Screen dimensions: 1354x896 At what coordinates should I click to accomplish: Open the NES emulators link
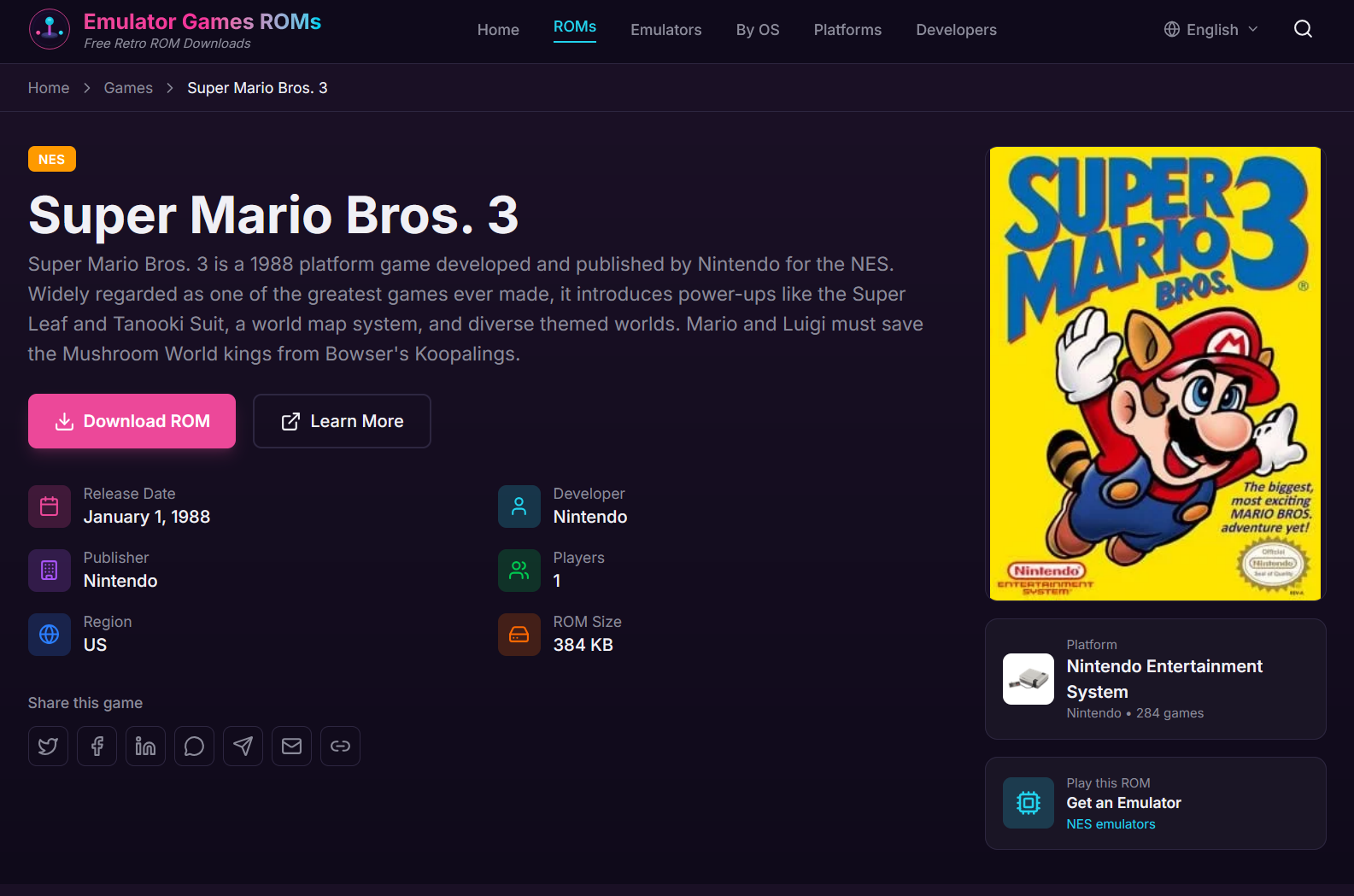pos(1111,824)
